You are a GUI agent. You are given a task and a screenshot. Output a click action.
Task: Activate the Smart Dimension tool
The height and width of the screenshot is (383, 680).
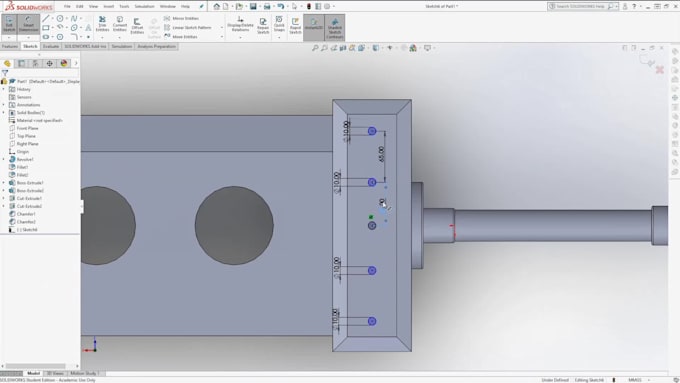click(29, 24)
